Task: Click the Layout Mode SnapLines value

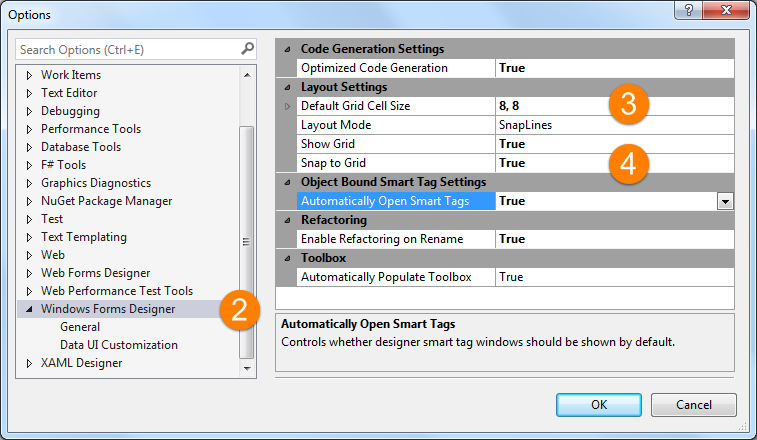Action: tap(525, 125)
